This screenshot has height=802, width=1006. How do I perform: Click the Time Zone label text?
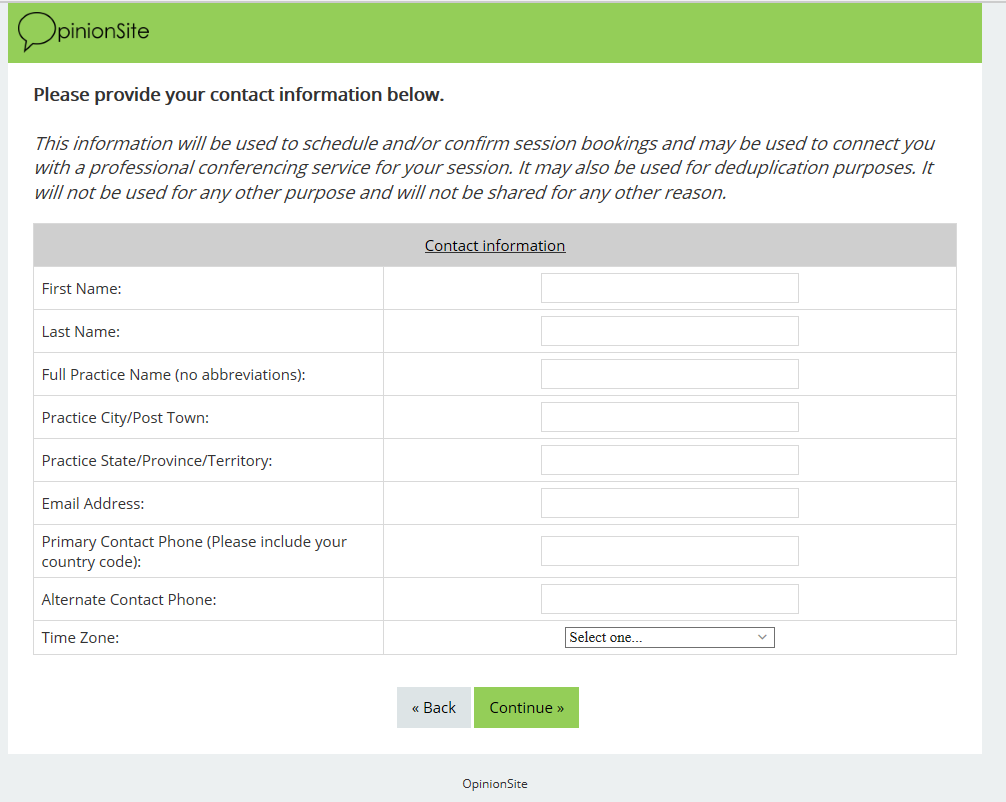click(80, 638)
